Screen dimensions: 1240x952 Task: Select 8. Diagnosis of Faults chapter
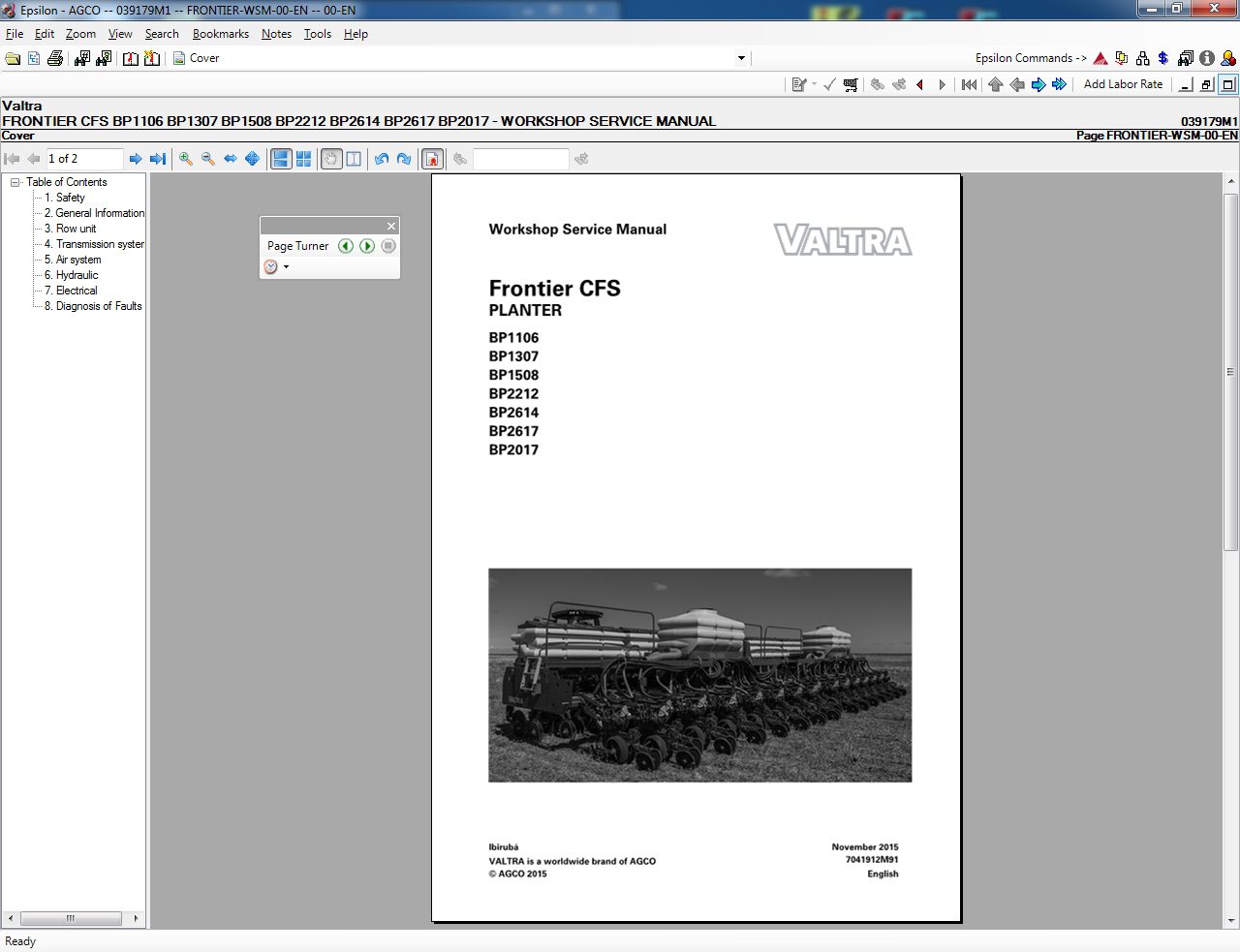click(x=93, y=306)
